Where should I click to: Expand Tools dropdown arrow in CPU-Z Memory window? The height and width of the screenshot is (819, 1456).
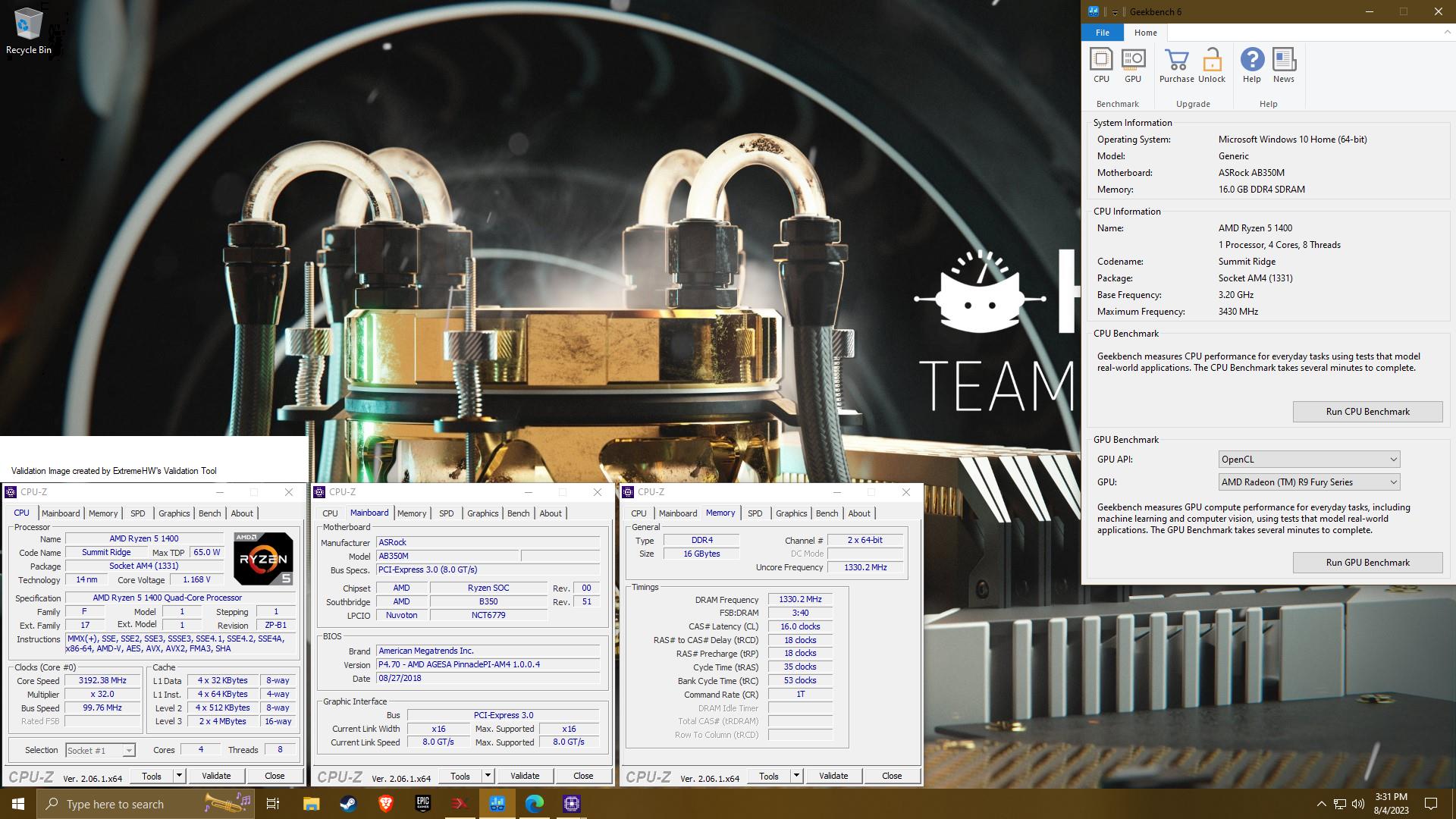[797, 776]
